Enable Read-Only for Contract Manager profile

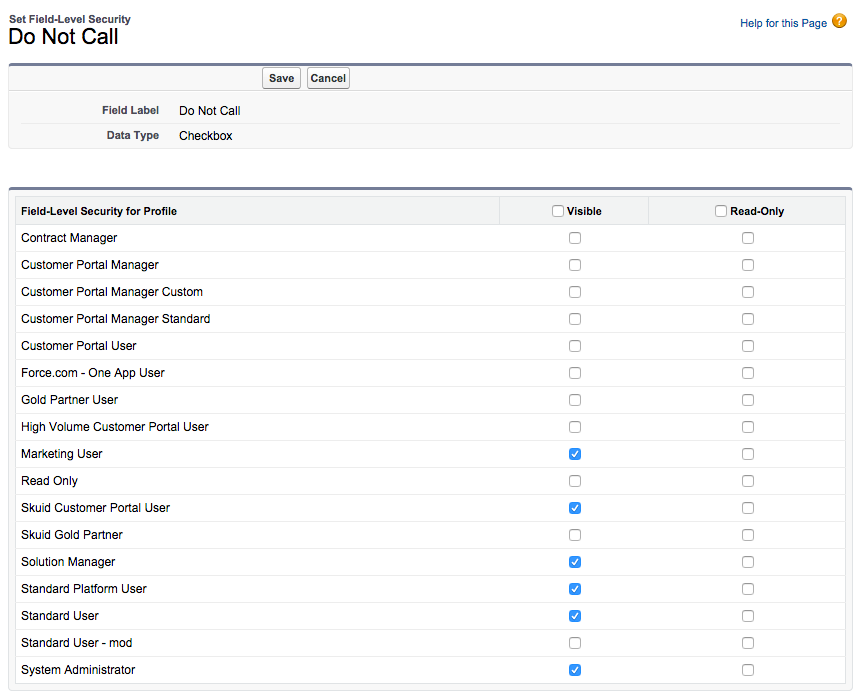748,238
